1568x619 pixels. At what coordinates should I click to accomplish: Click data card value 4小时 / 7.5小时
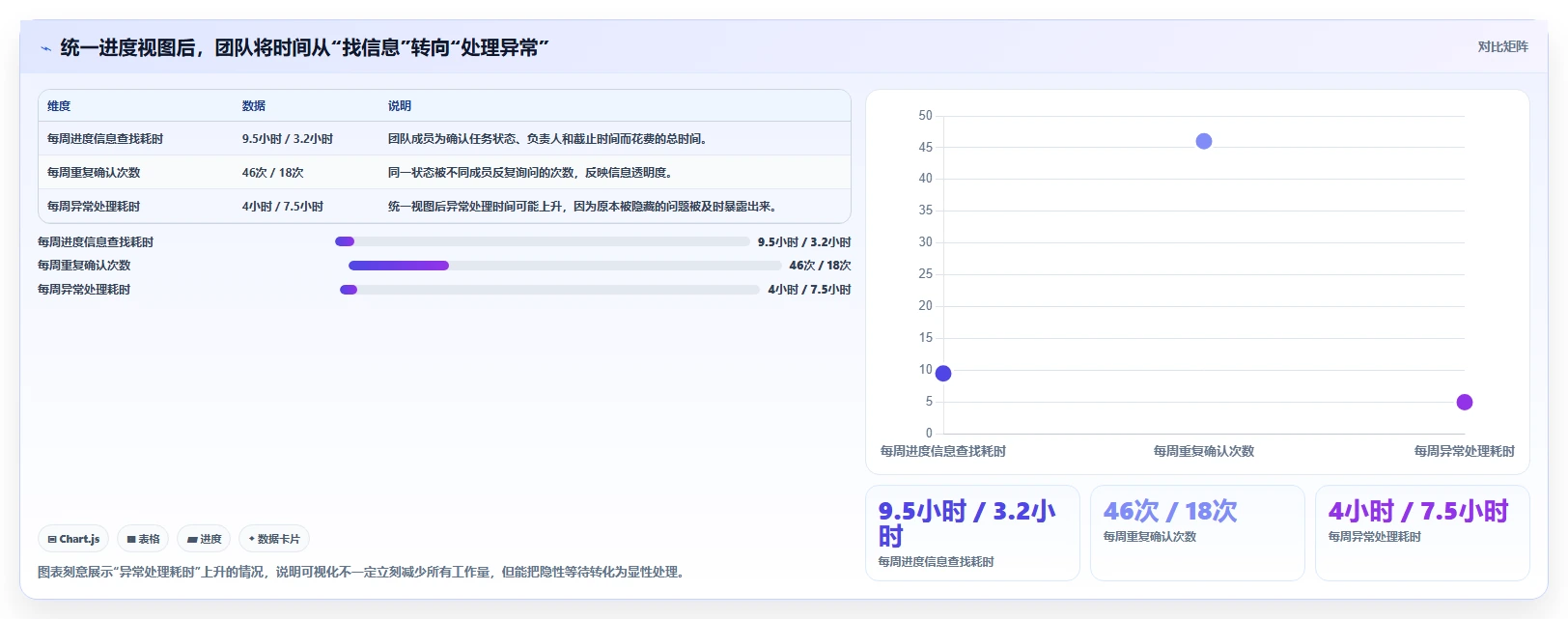[x=1418, y=511]
